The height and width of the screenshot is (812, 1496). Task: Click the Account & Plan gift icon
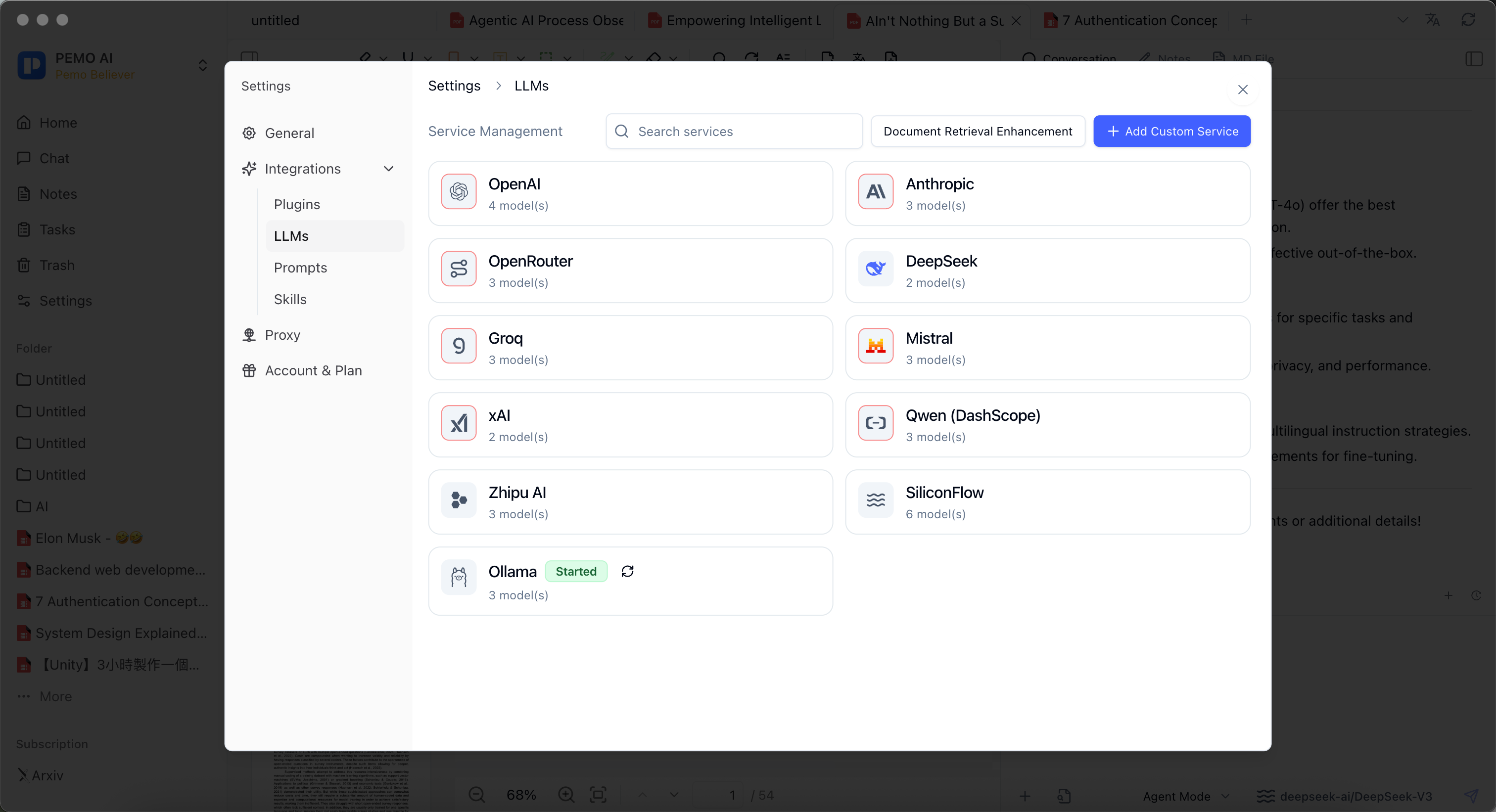(249, 371)
